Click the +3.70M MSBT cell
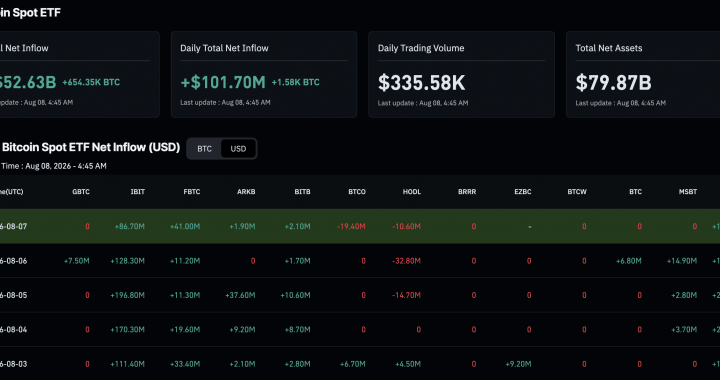This screenshot has height=380, width=720. (x=684, y=330)
